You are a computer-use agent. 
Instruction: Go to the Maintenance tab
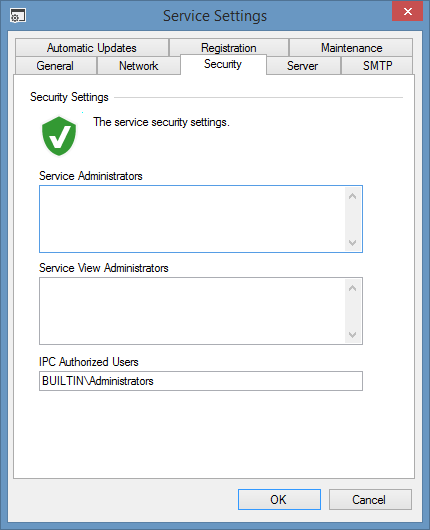351,48
